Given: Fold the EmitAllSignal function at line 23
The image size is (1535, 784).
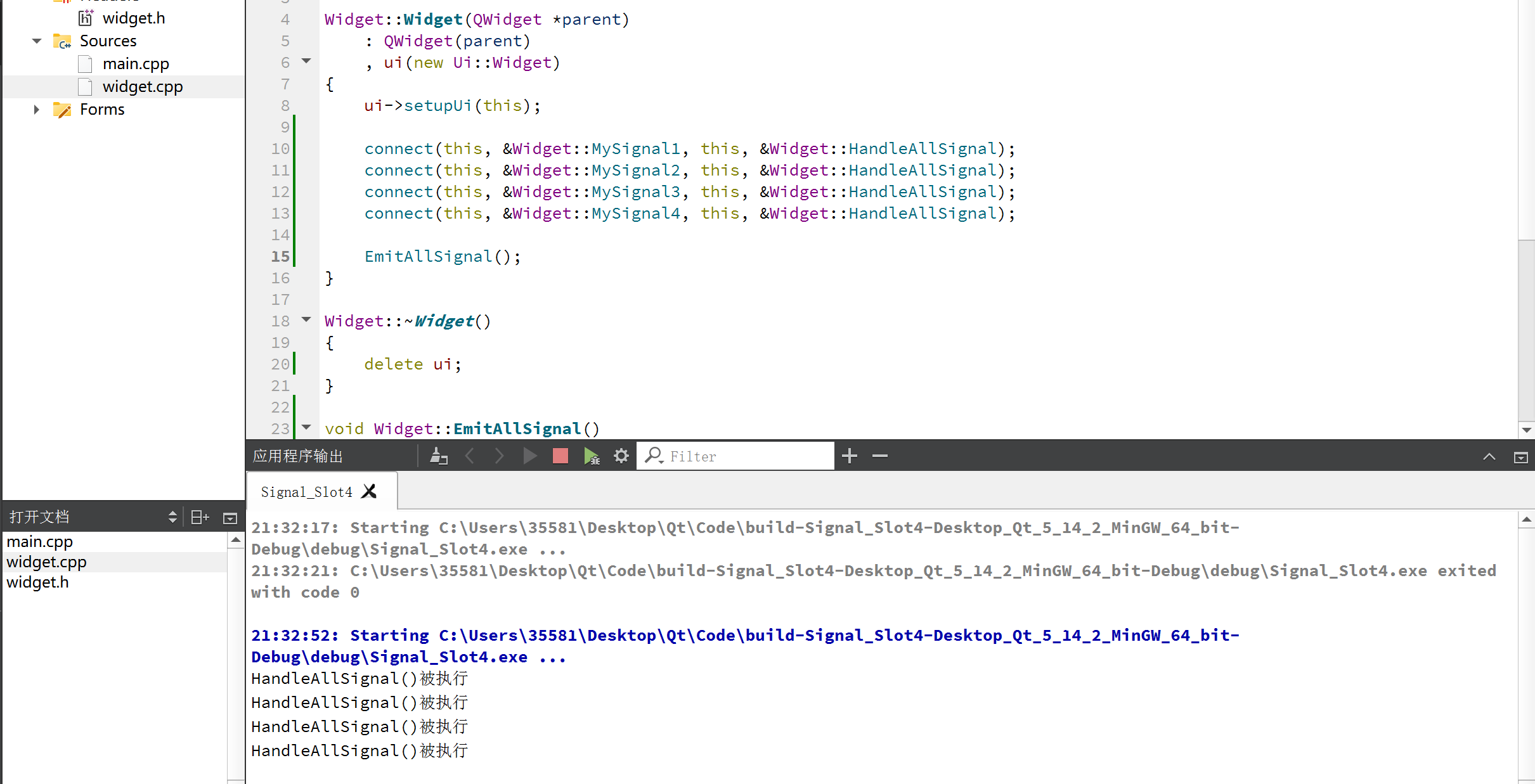Looking at the screenshot, I should point(307,427).
